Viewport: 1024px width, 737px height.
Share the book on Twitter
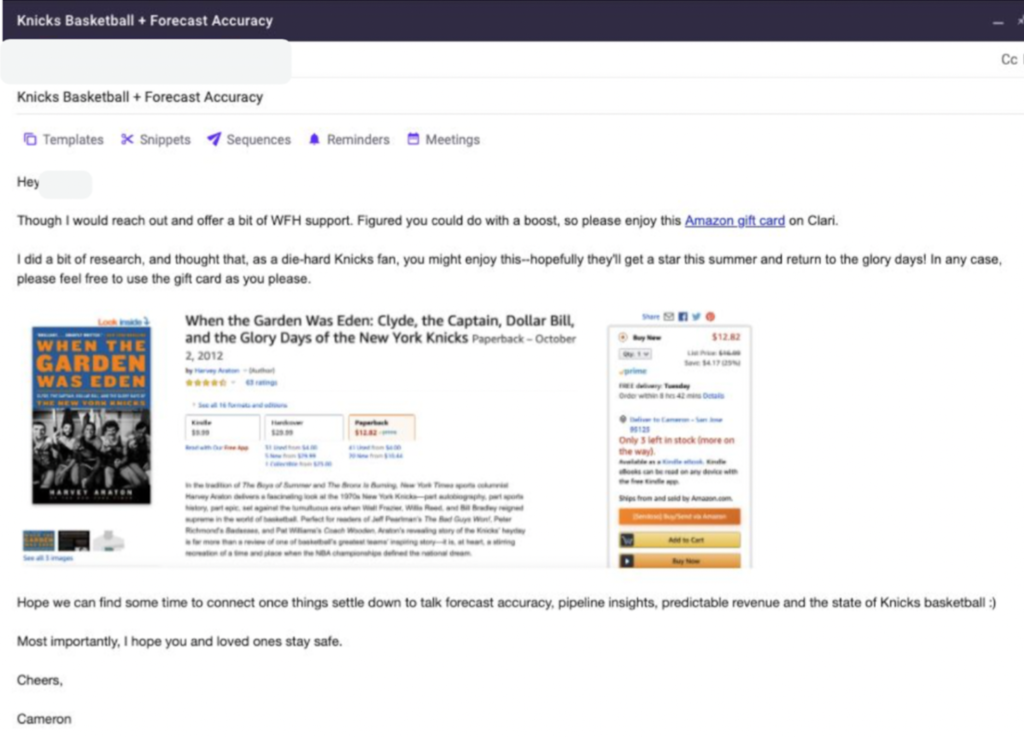(x=696, y=317)
